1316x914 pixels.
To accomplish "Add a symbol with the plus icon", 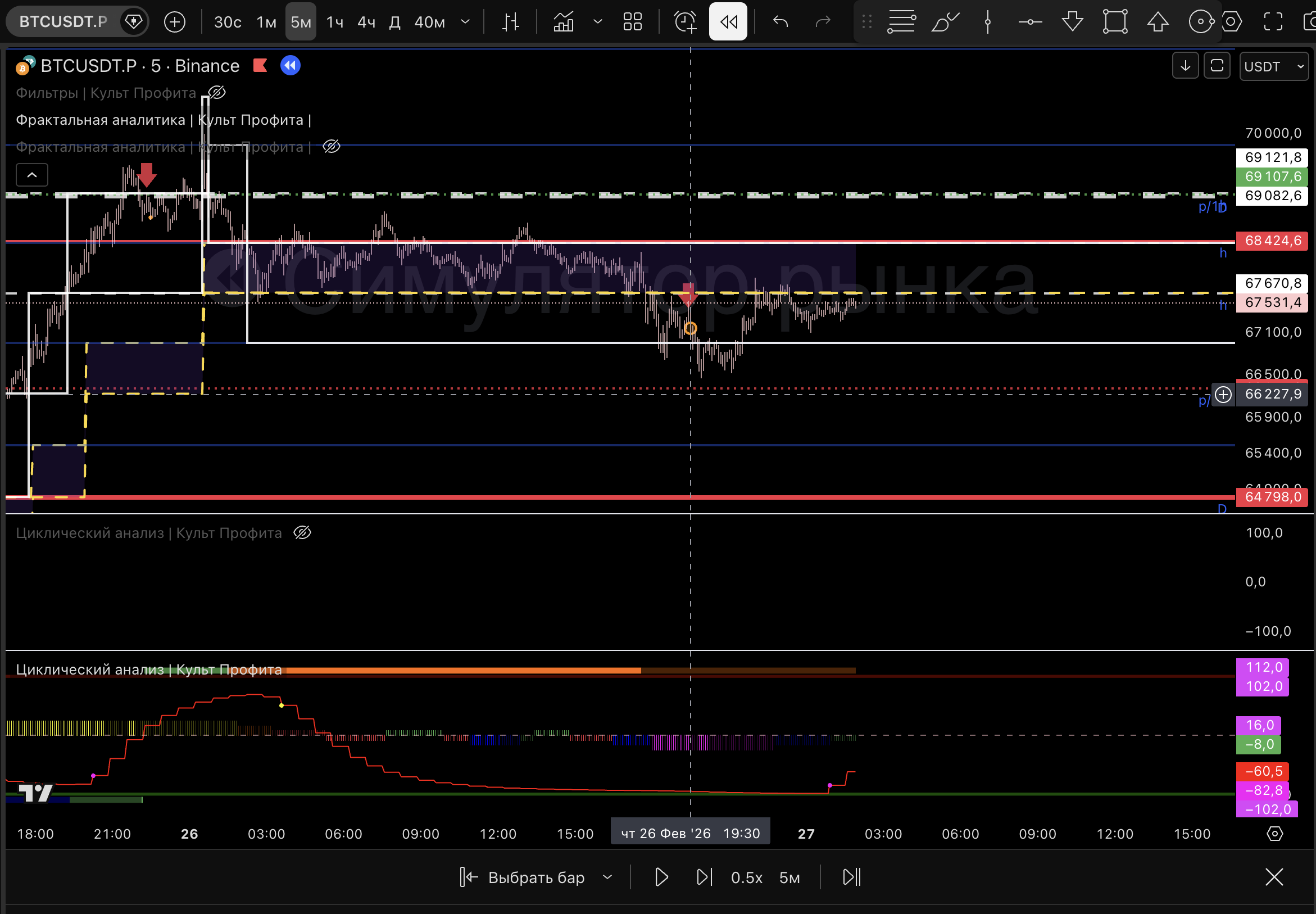I will (x=175, y=22).
